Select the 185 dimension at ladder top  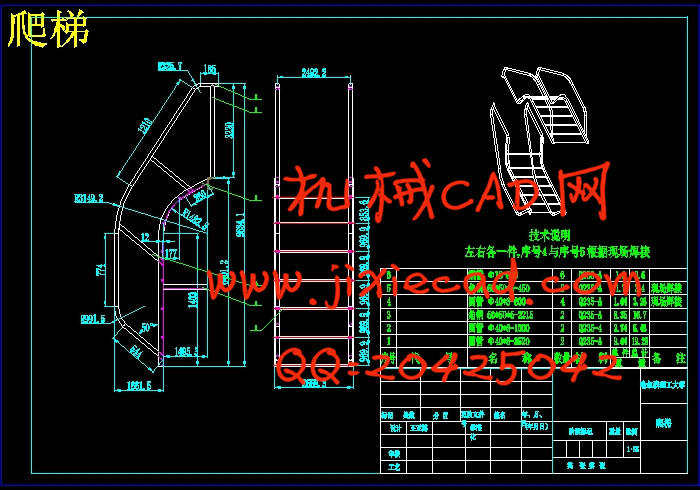(209, 69)
